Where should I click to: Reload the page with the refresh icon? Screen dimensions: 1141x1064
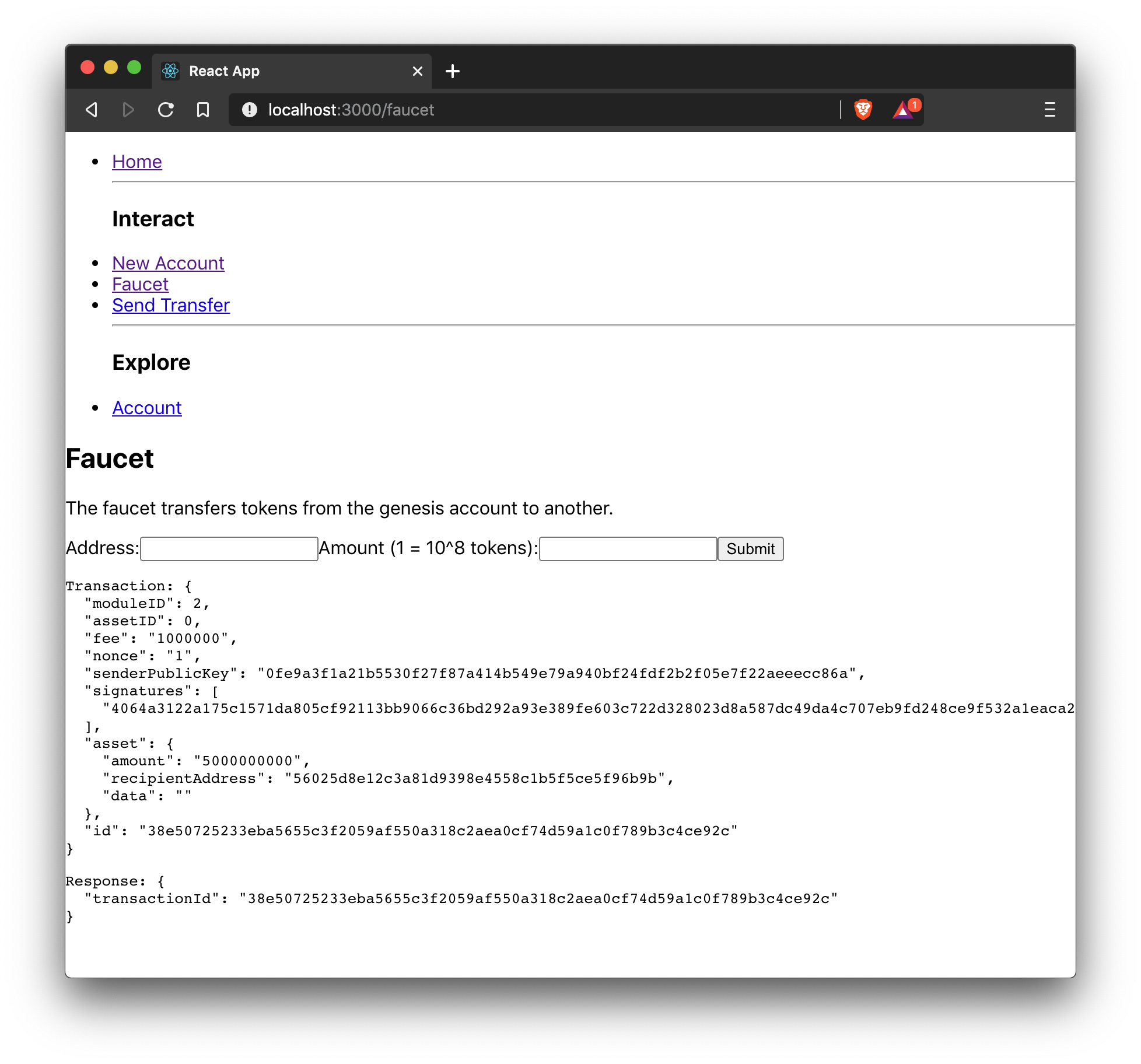[x=166, y=110]
